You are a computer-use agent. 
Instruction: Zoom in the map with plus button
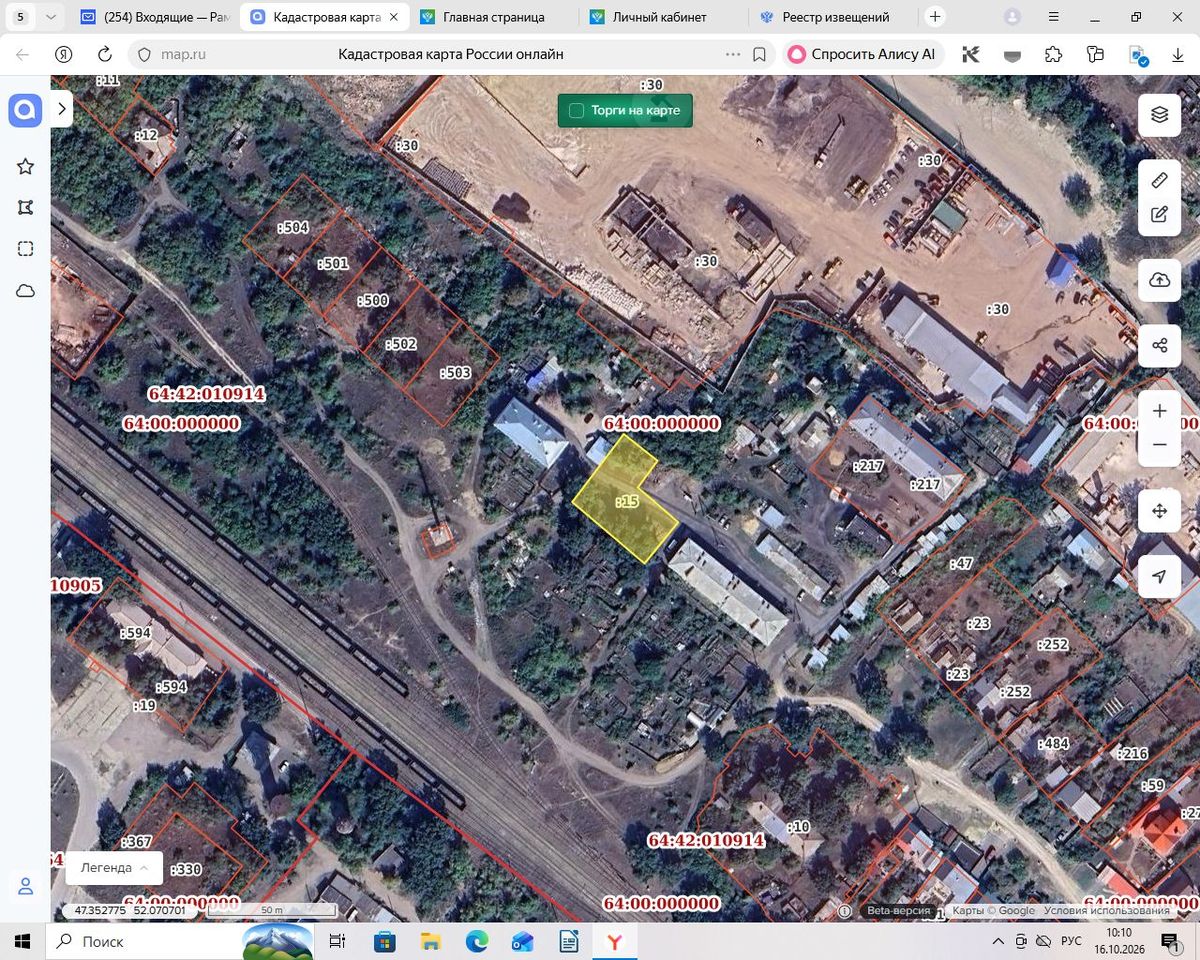click(x=1160, y=411)
